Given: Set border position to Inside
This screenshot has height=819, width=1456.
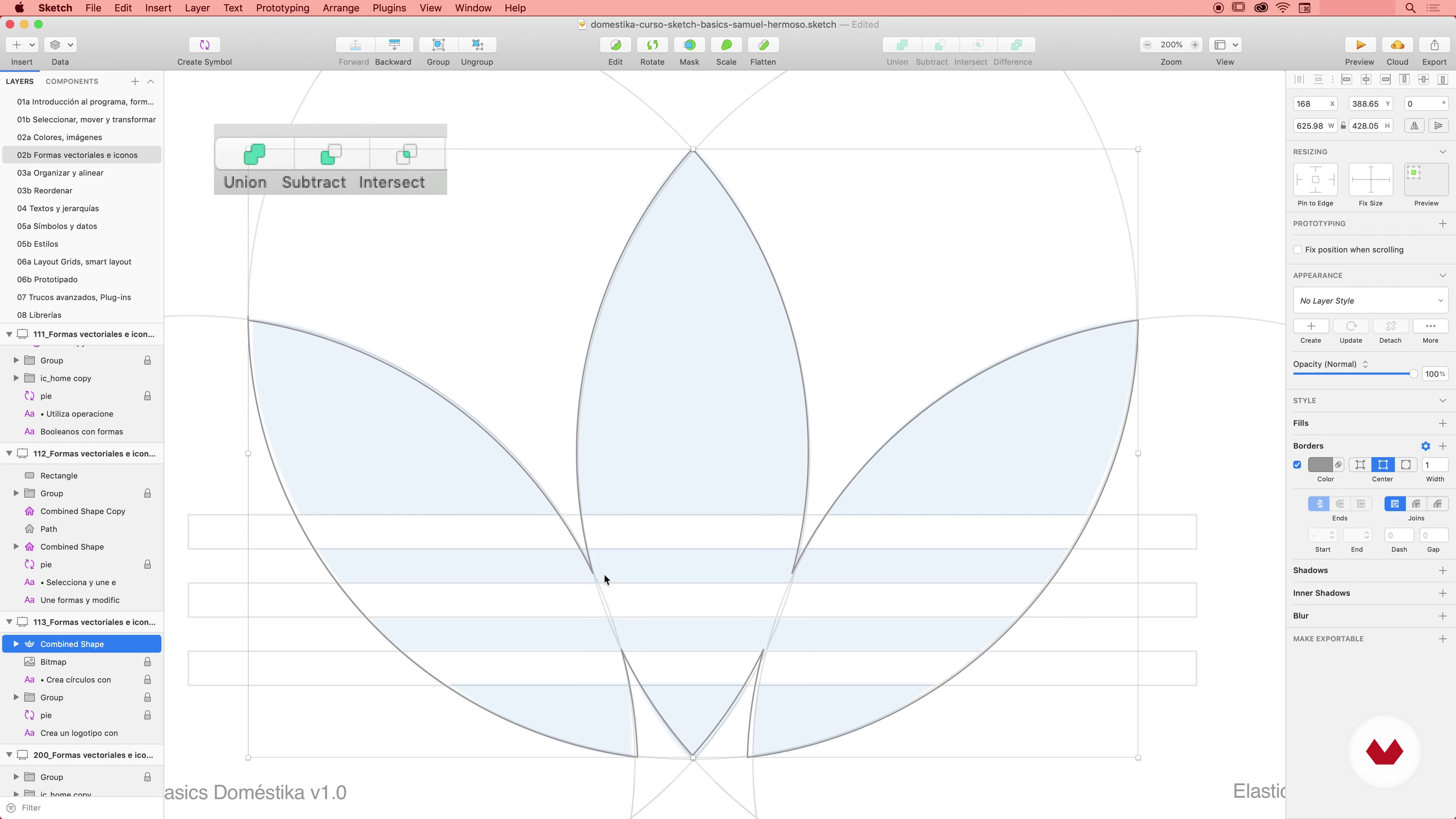Looking at the screenshot, I should 1360,464.
